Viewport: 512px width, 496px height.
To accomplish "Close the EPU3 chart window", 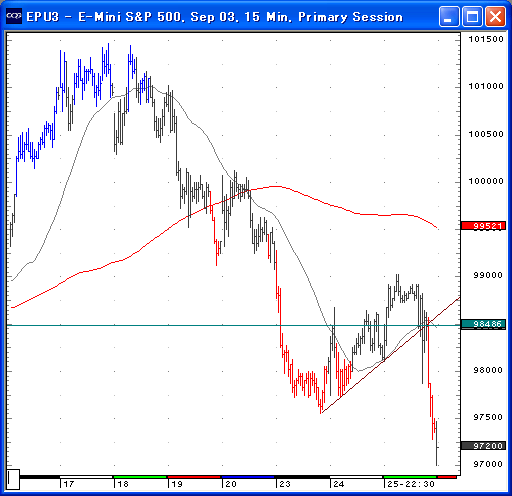I will pos(495,16).
